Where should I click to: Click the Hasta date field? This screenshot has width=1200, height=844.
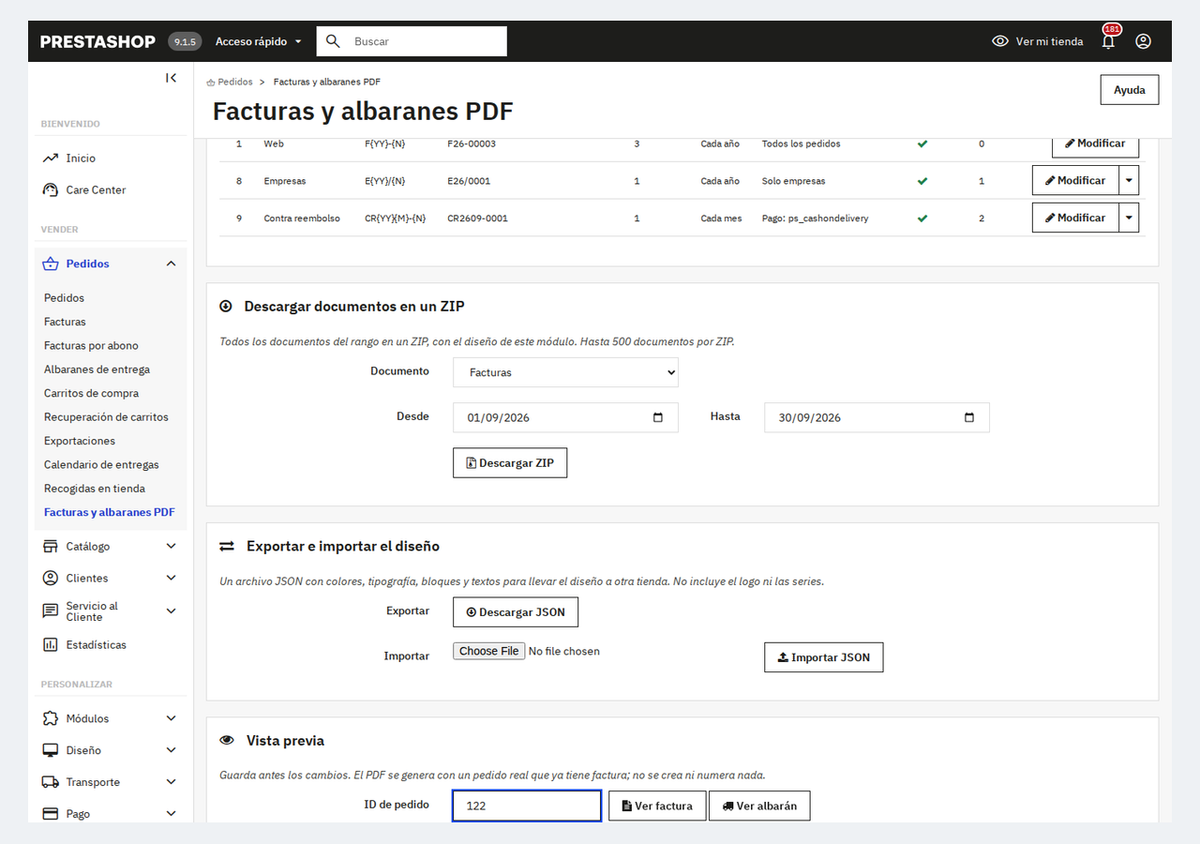[x=877, y=418]
